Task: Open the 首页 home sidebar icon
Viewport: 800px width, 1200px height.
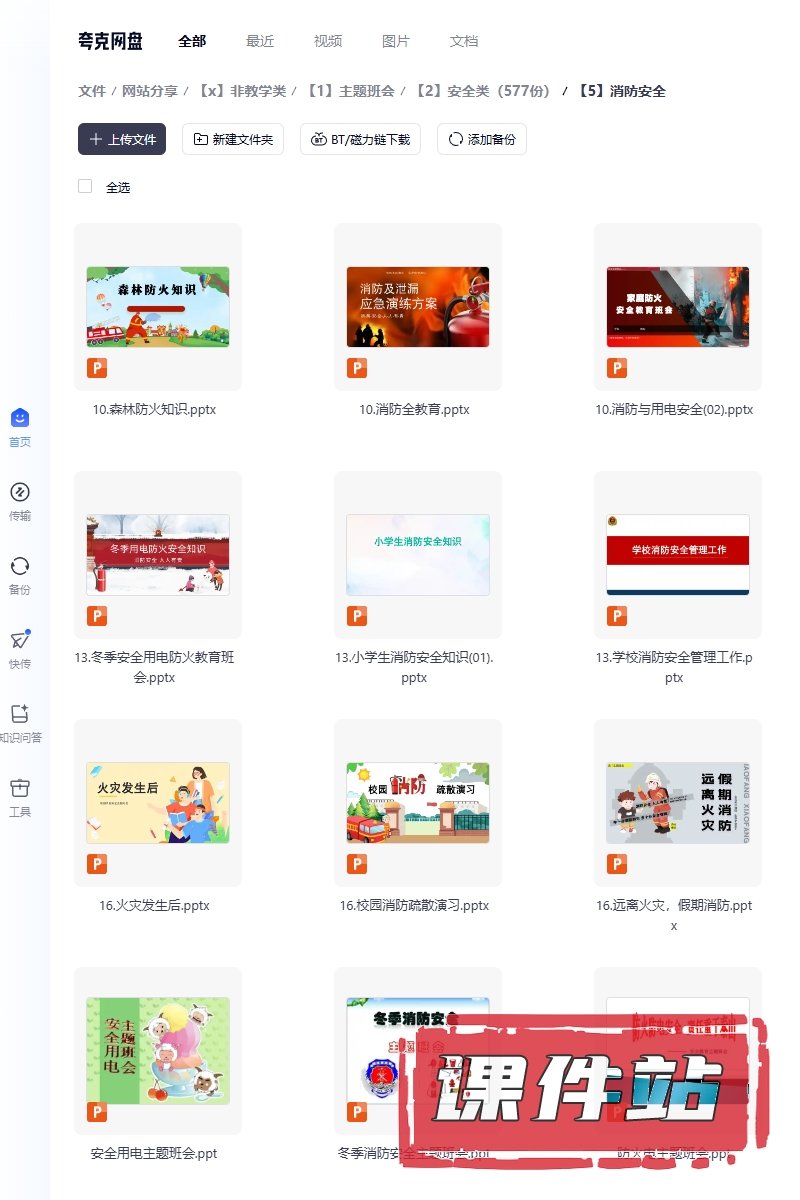Action: coord(20,419)
